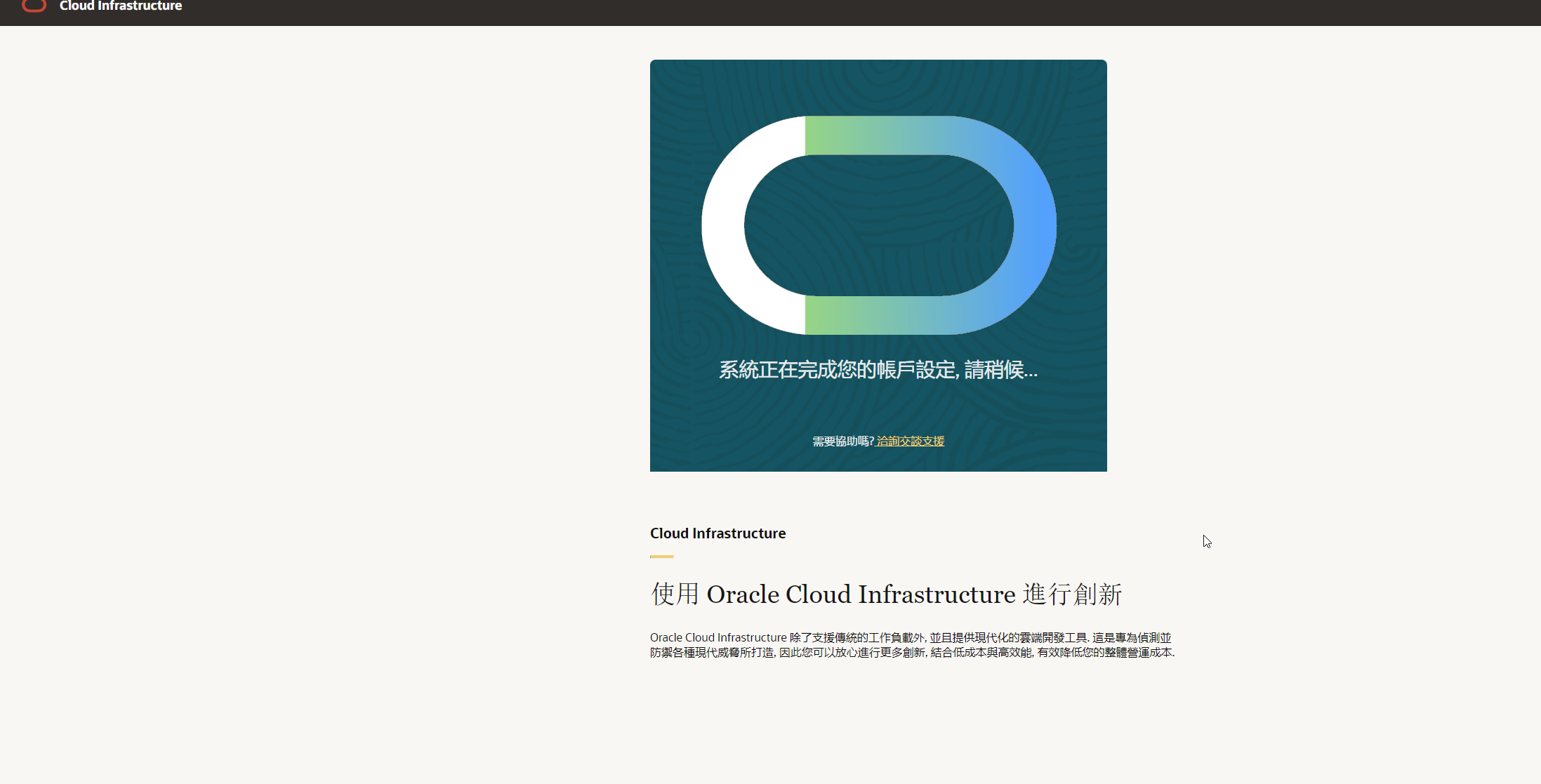Click the Cloud Infrastructure header title

[121, 6]
